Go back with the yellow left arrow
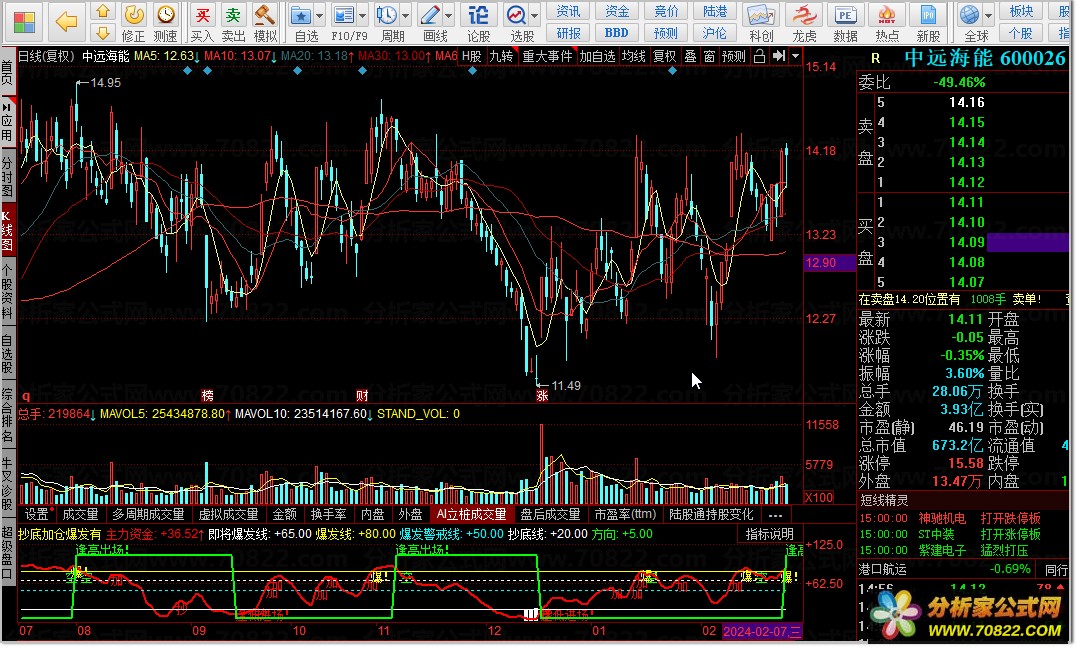Image resolution: width=1078 pixels, height=647 pixels. (x=66, y=22)
